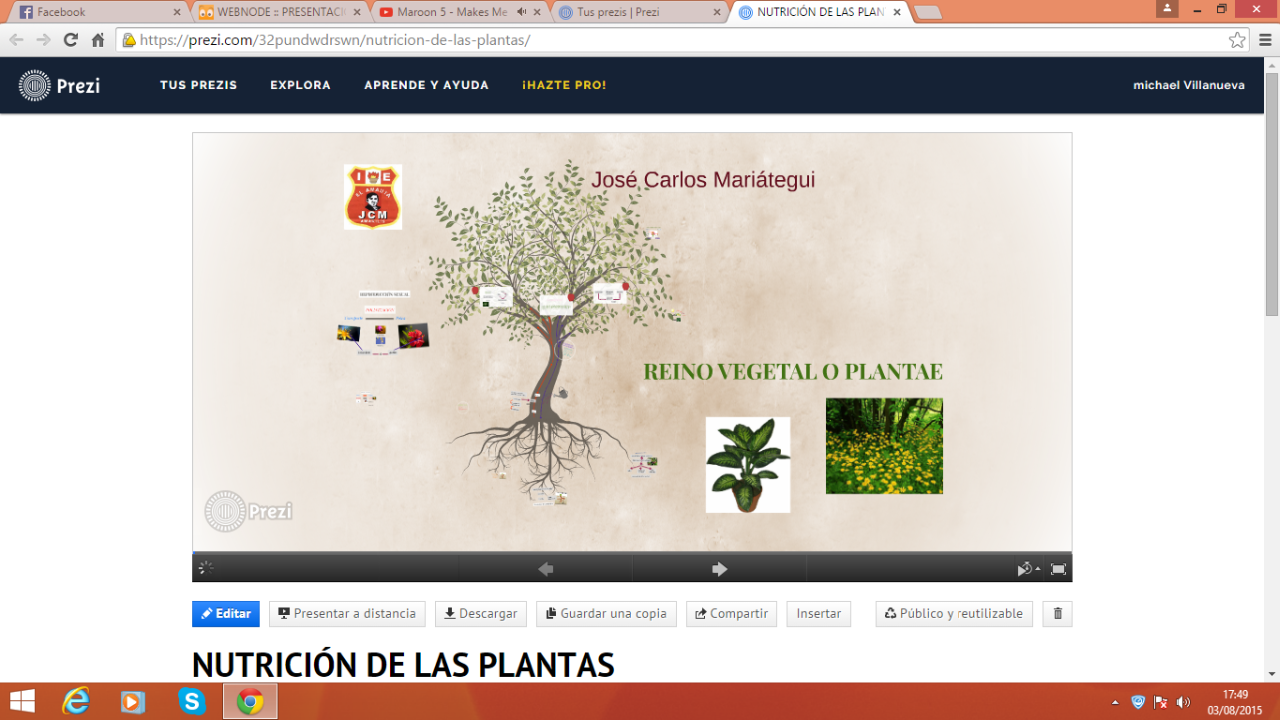Screen dimensions: 1280x720
Task: Open the Público y reutilizable privacy setting
Action: (953, 614)
